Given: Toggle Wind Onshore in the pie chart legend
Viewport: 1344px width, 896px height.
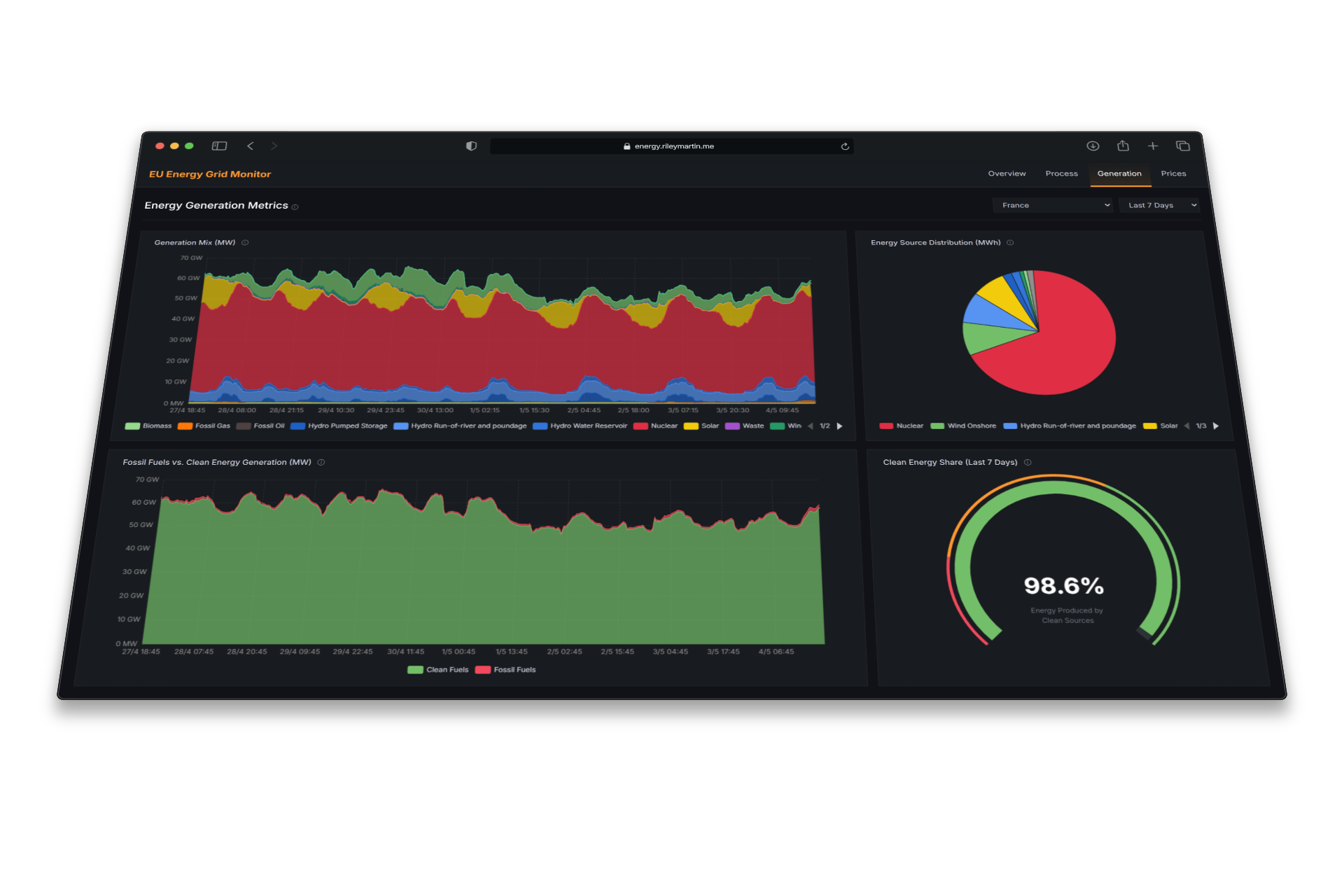Looking at the screenshot, I should [964, 426].
